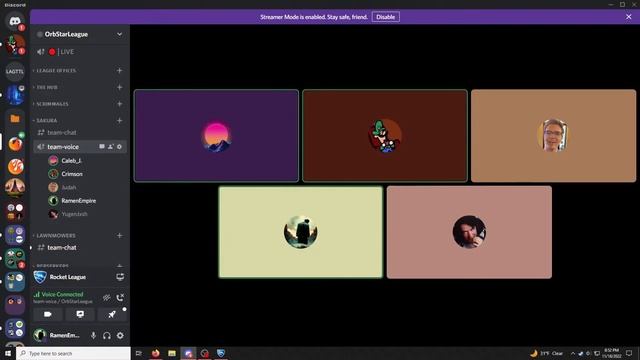Open Task View on the taskbar
Screen dimensions: 640x360
click(x=138, y=353)
